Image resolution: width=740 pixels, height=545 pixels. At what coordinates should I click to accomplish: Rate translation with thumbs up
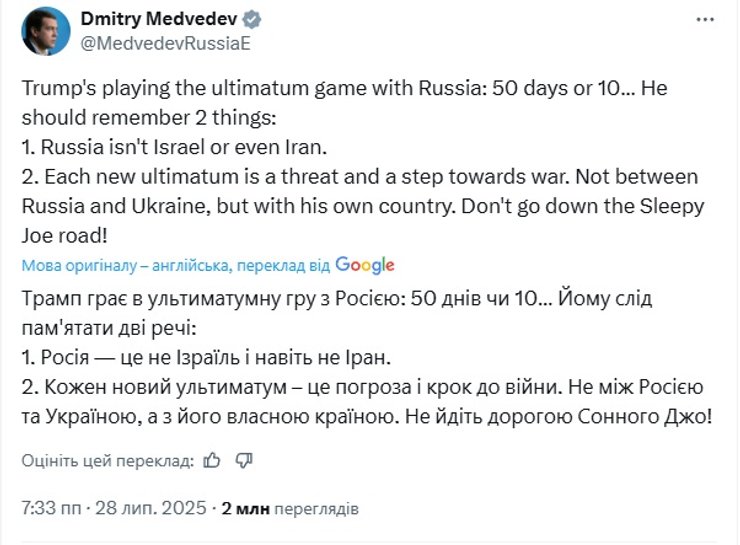[x=211, y=460]
